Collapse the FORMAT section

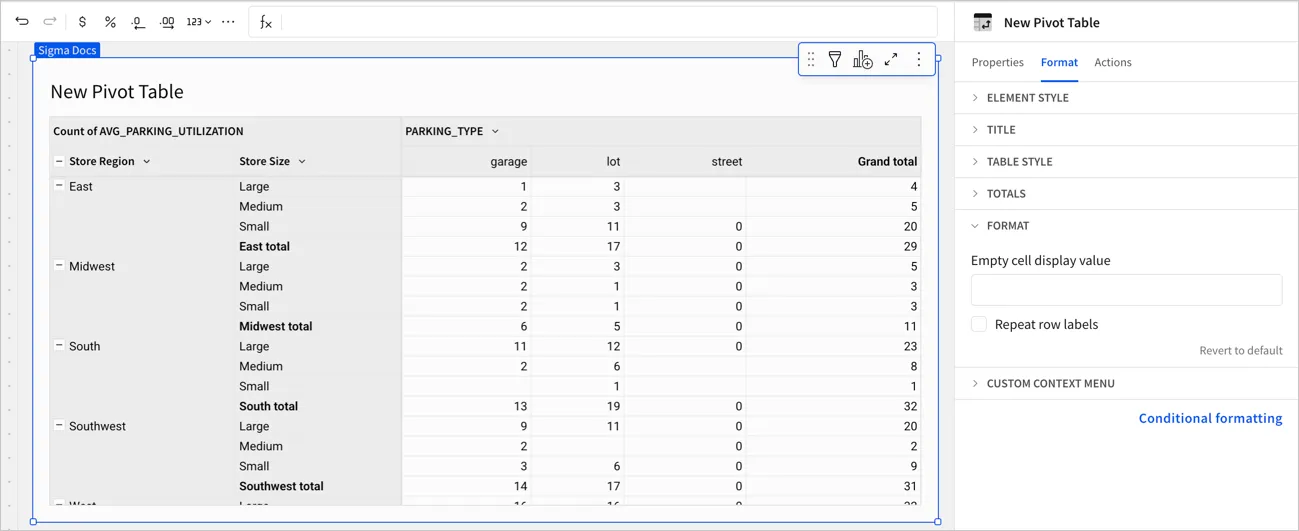coord(1127,226)
